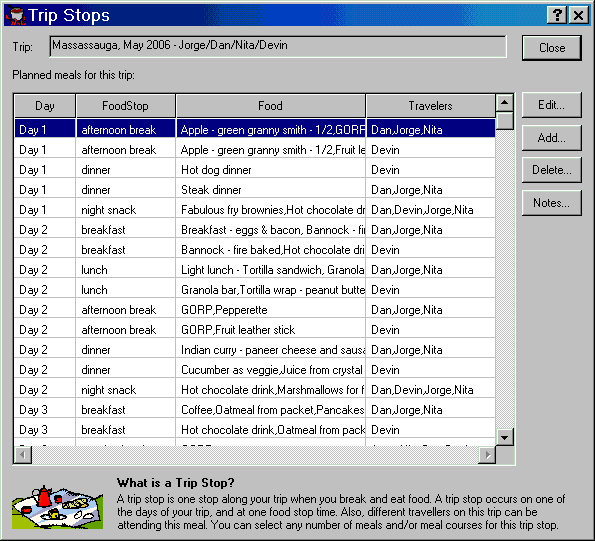This screenshot has width=595, height=541.
Task: Open the Edit... dialog for selected stop
Action: [x=551, y=105]
